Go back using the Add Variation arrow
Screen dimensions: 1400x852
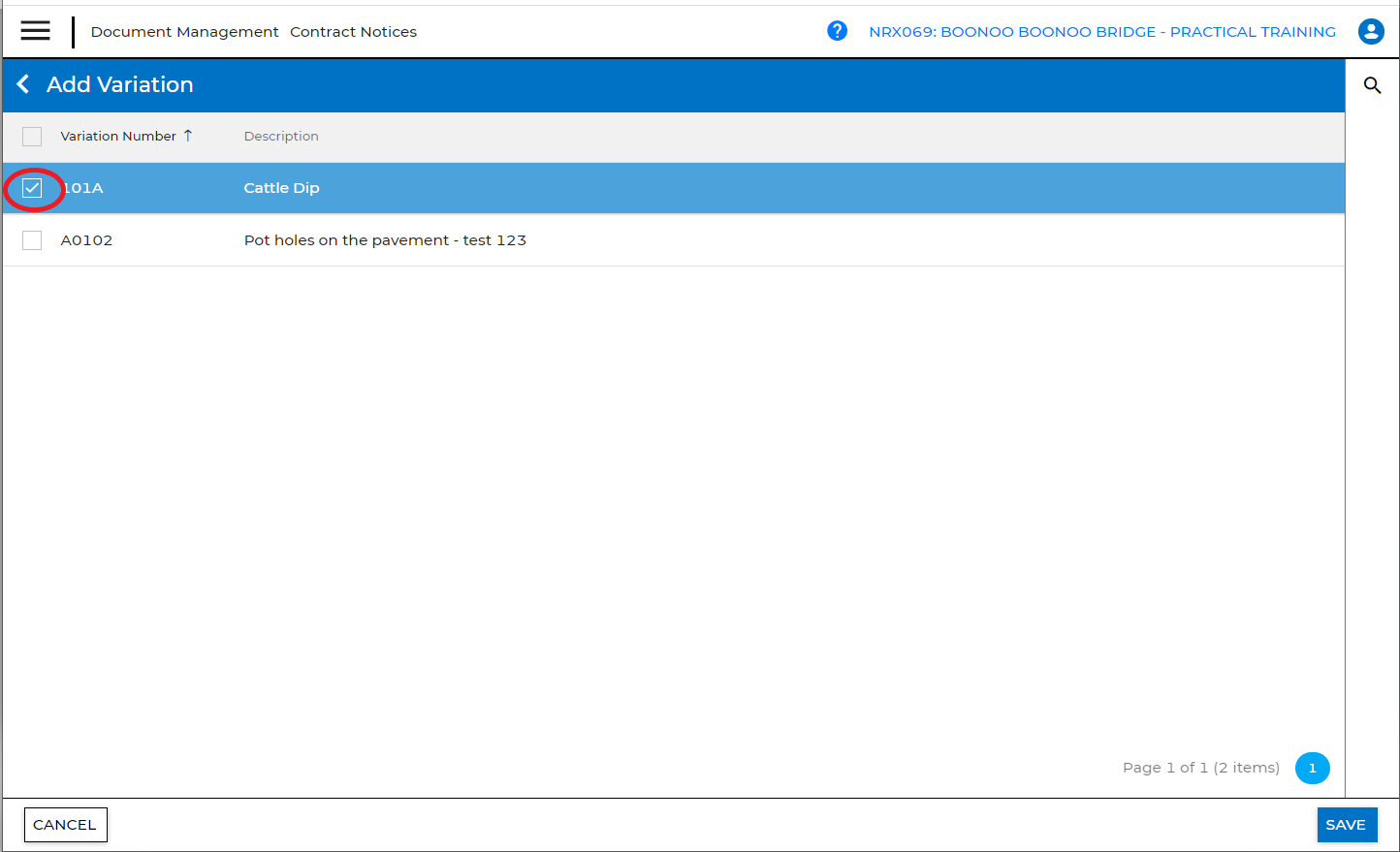pos(23,84)
